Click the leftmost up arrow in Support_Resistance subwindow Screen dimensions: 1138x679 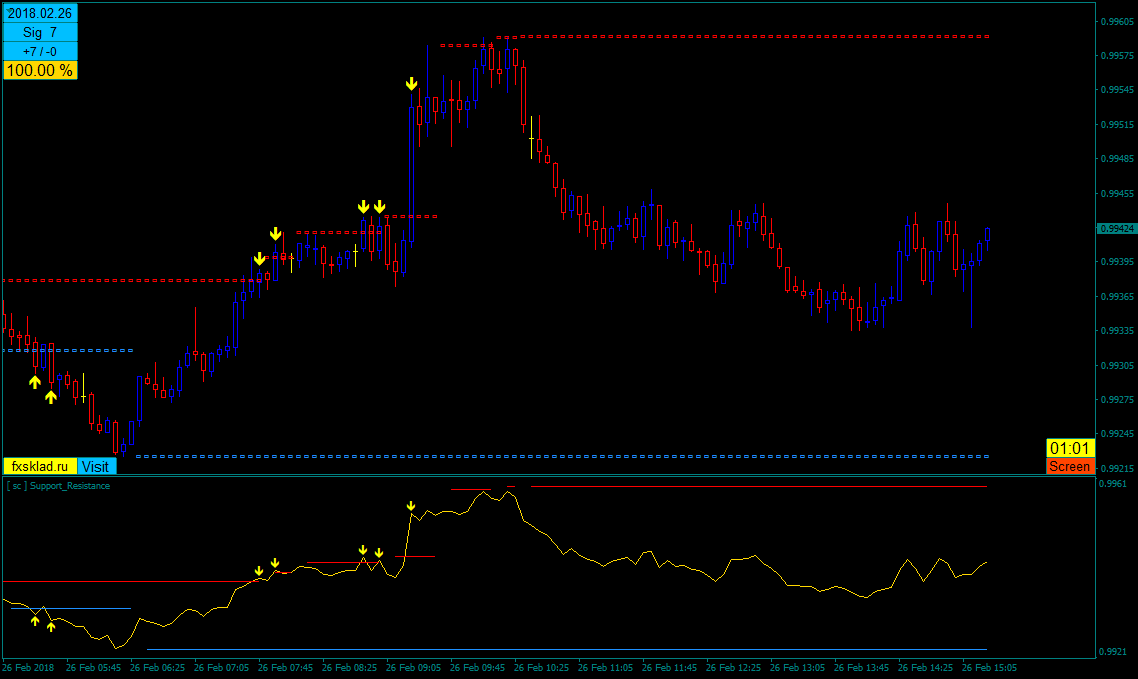coord(35,621)
